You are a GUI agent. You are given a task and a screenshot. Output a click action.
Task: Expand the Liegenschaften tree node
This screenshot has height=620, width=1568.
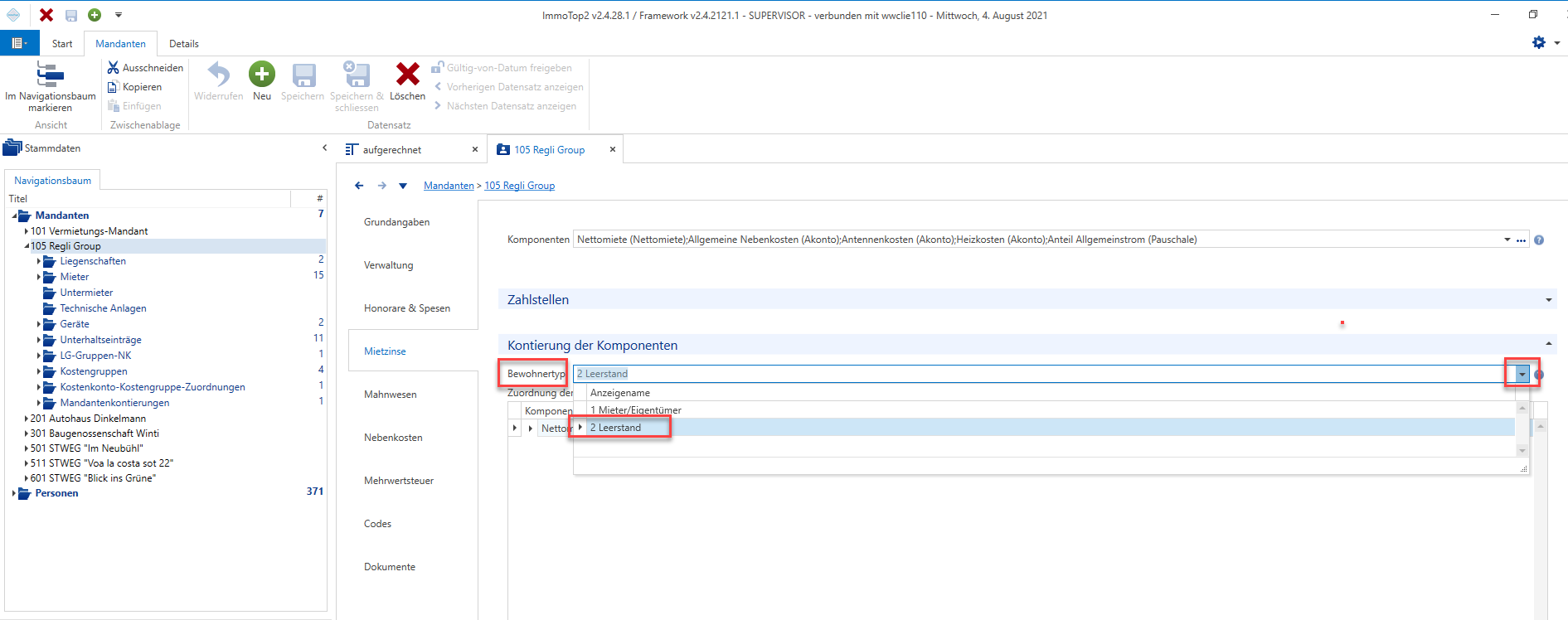(x=38, y=261)
